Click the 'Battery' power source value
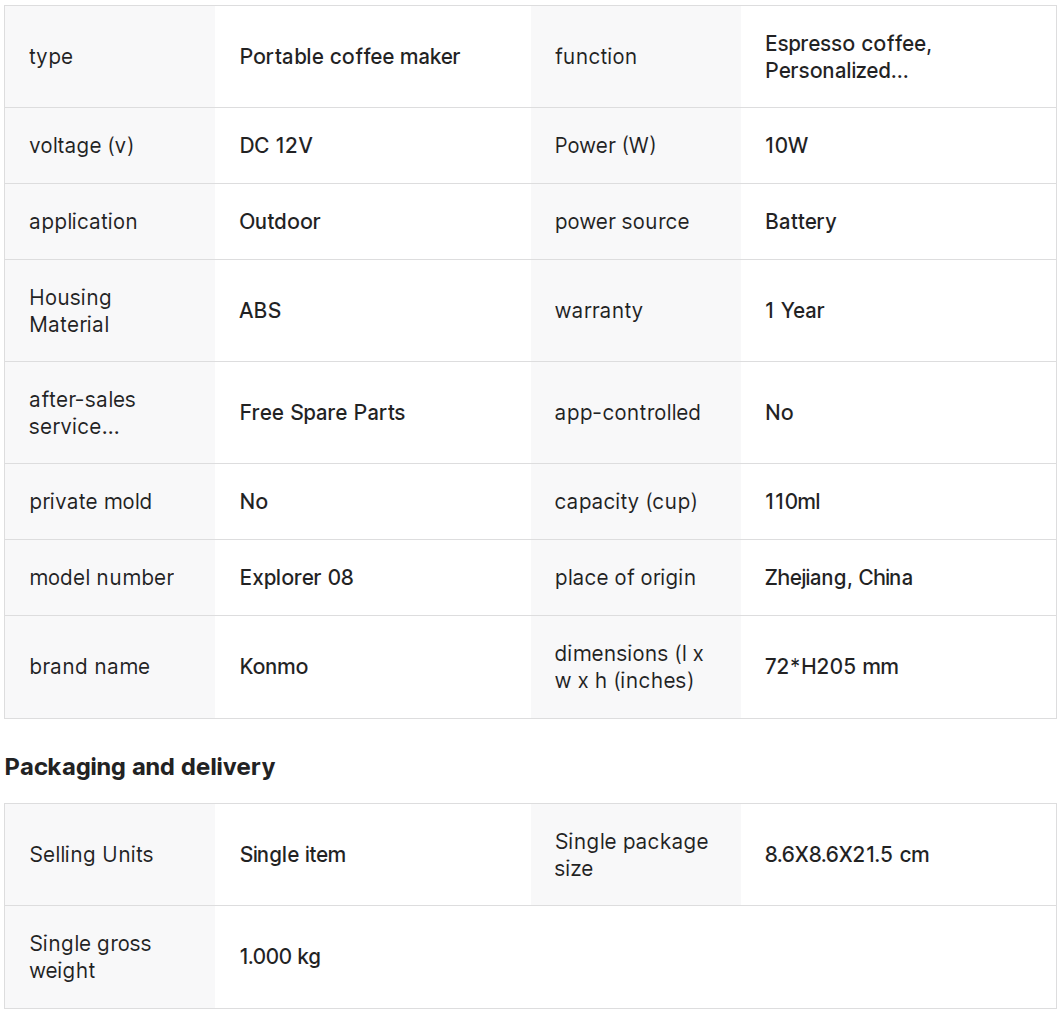 click(x=800, y=222)
